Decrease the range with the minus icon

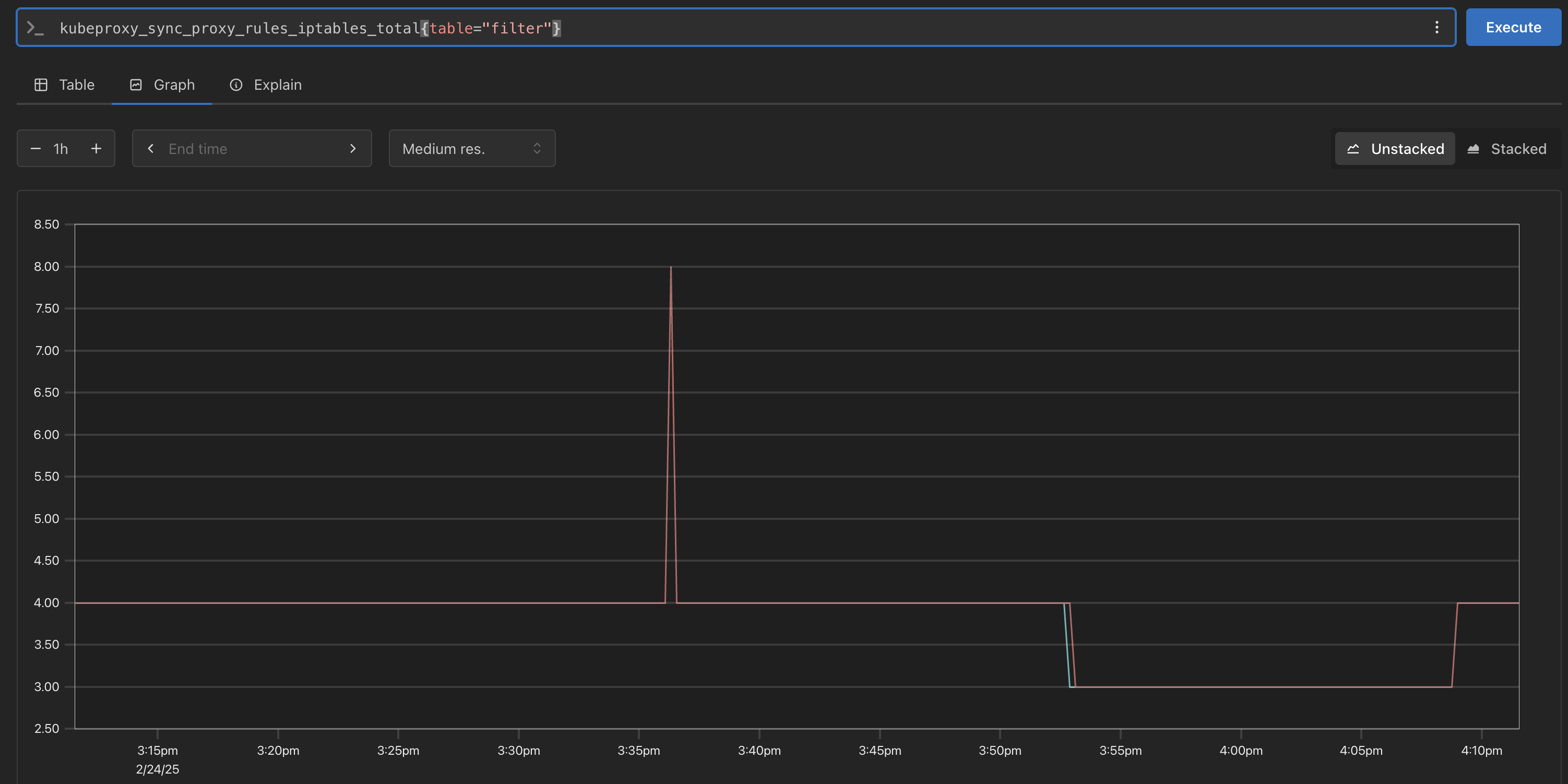[x=36, y=149]
